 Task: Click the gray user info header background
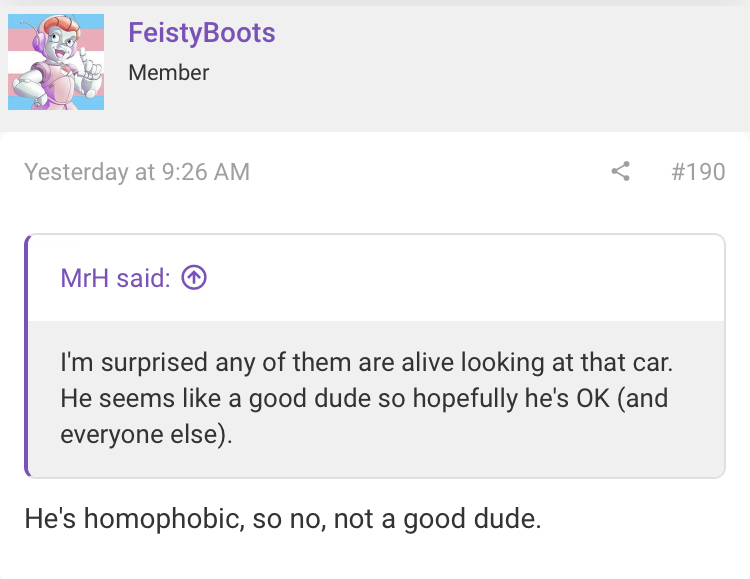(x=478, y=67)
